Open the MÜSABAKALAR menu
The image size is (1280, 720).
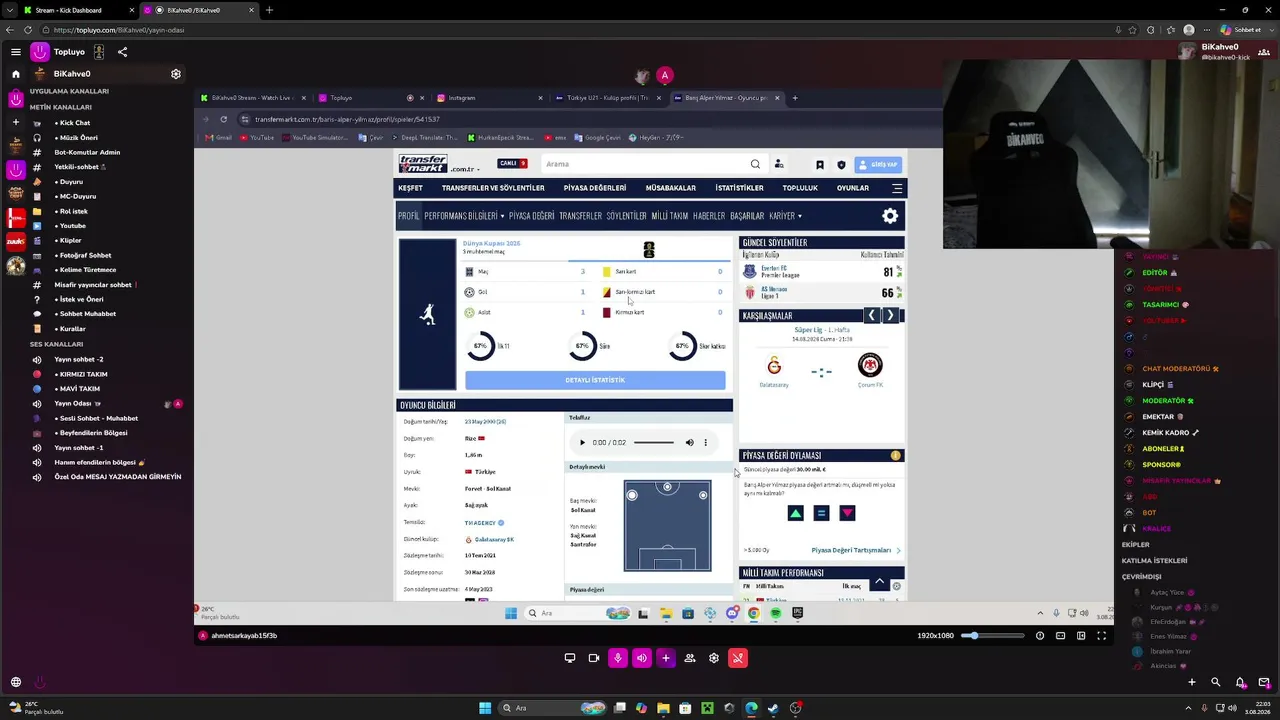pyautogui.click(x=670, y=188)
